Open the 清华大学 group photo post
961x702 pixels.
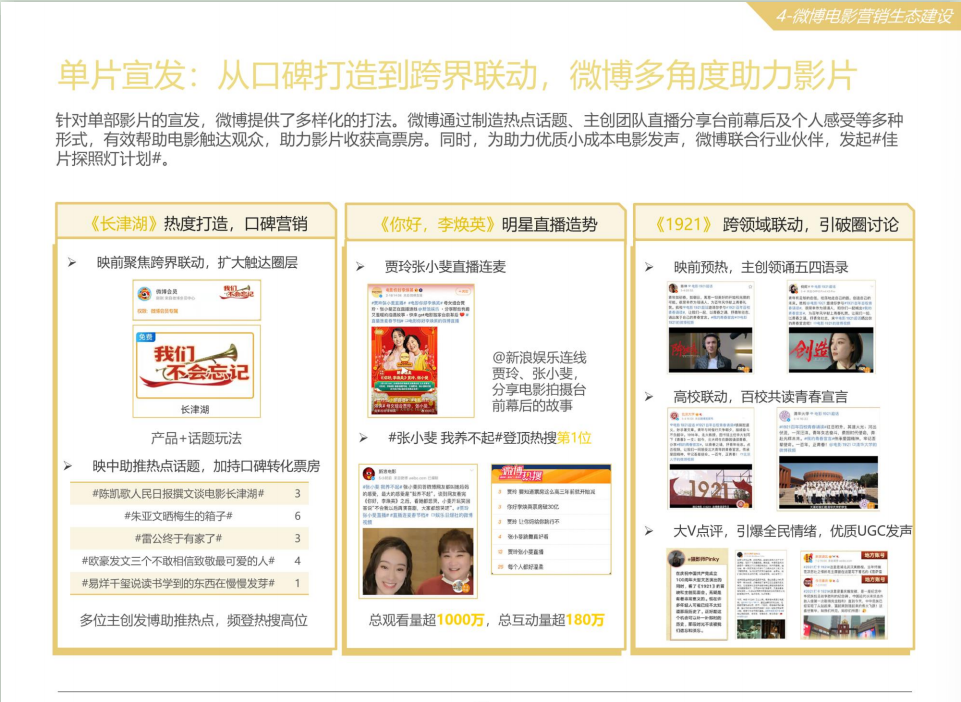click(x=828, y=458)
